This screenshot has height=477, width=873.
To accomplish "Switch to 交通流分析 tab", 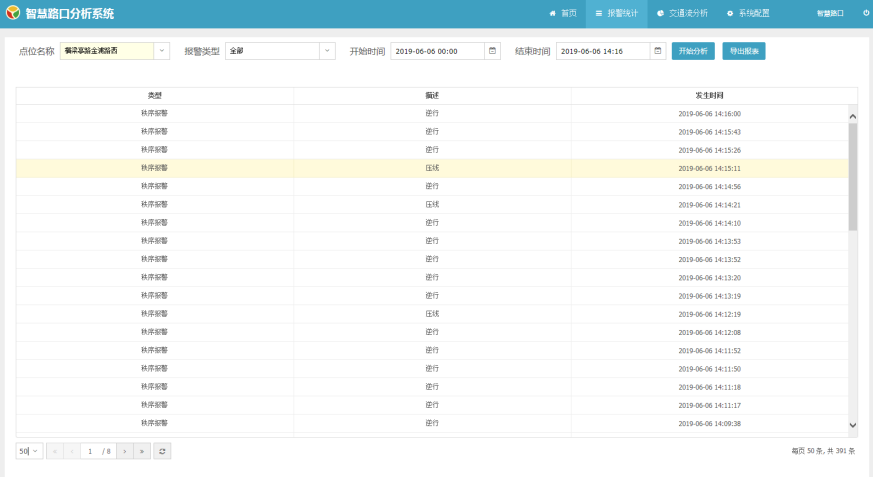I will click(682, 14).
